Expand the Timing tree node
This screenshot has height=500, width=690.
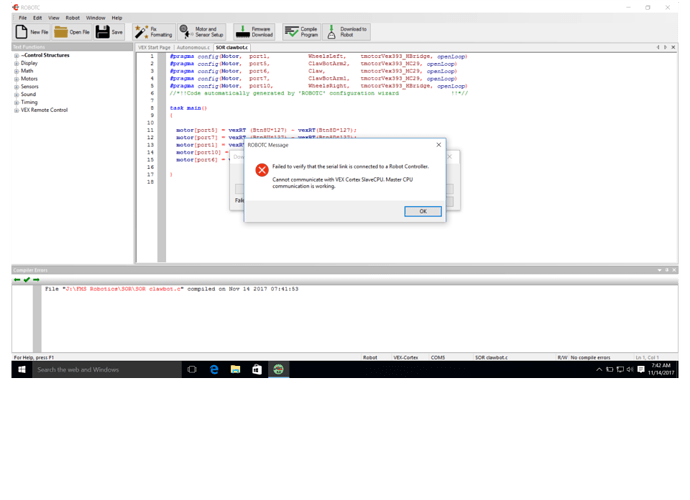click(16, 103)
